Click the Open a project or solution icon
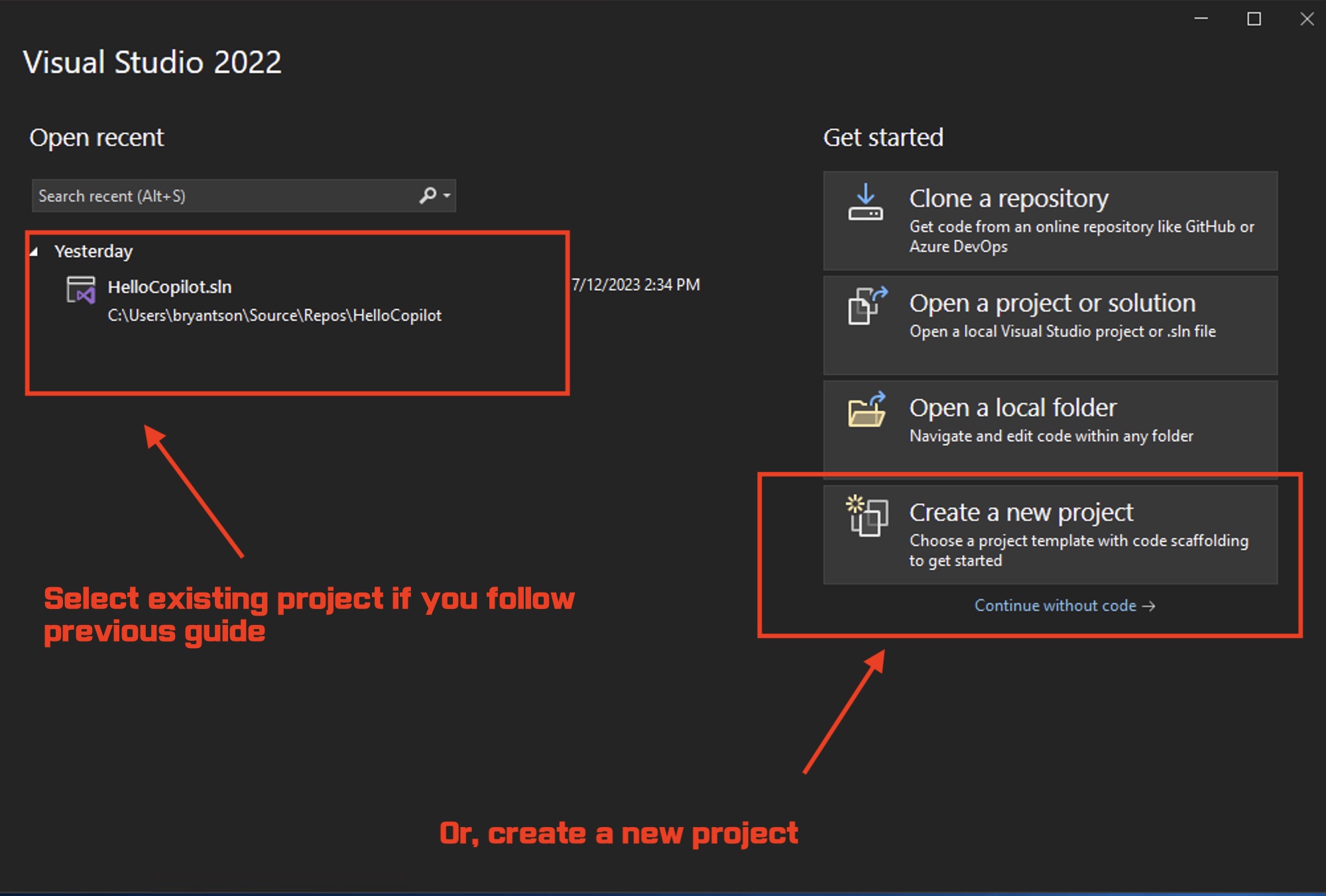This screenshot has height=896, width=1326. [866, 306]
